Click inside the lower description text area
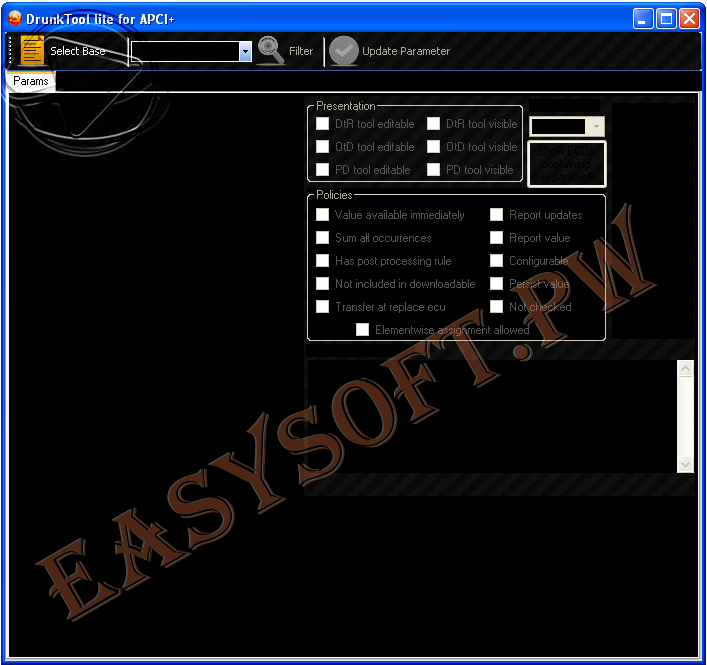The image size is (707, 665). click(492, 416)
